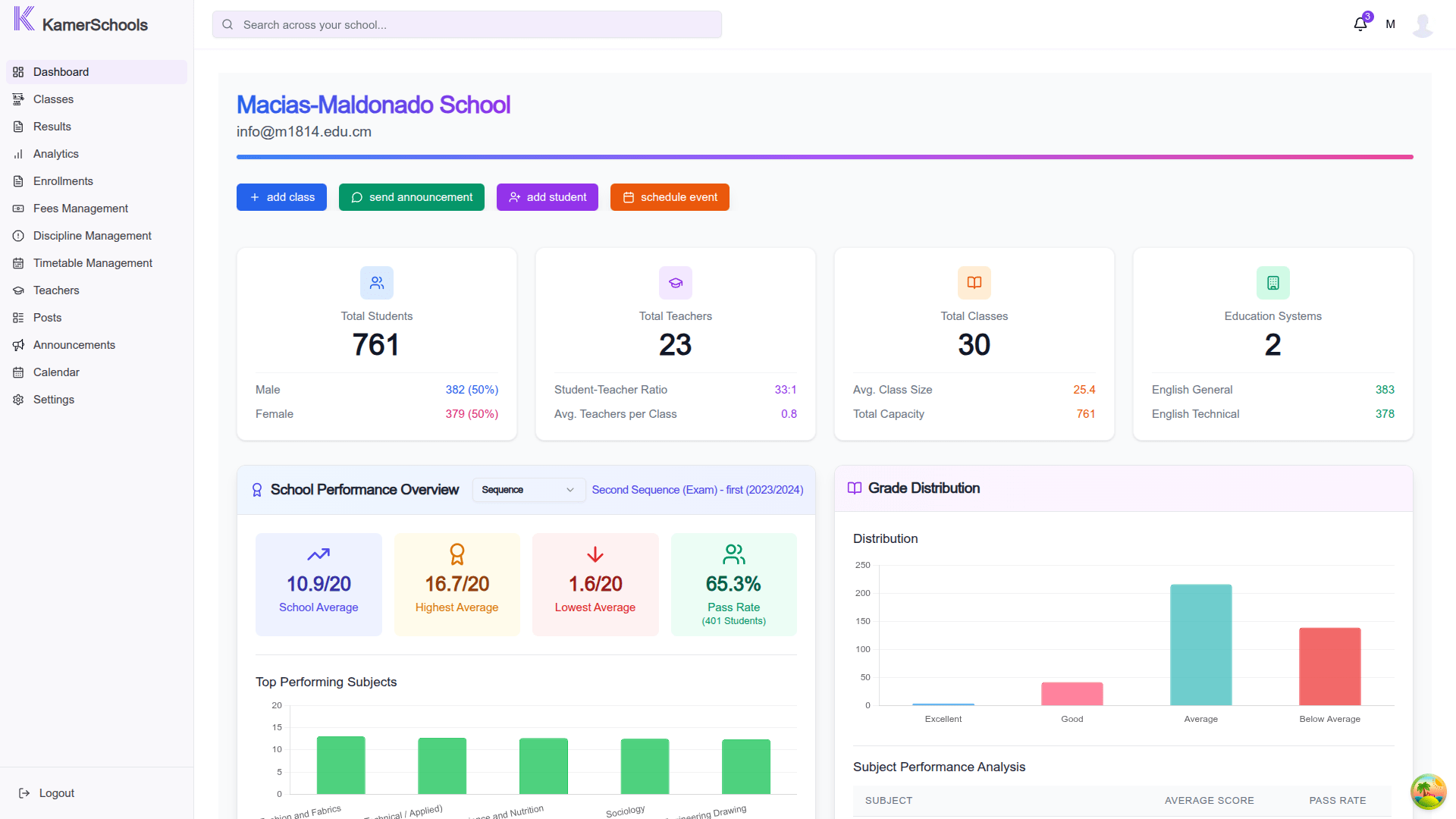Click the add student button

(547, 197)
